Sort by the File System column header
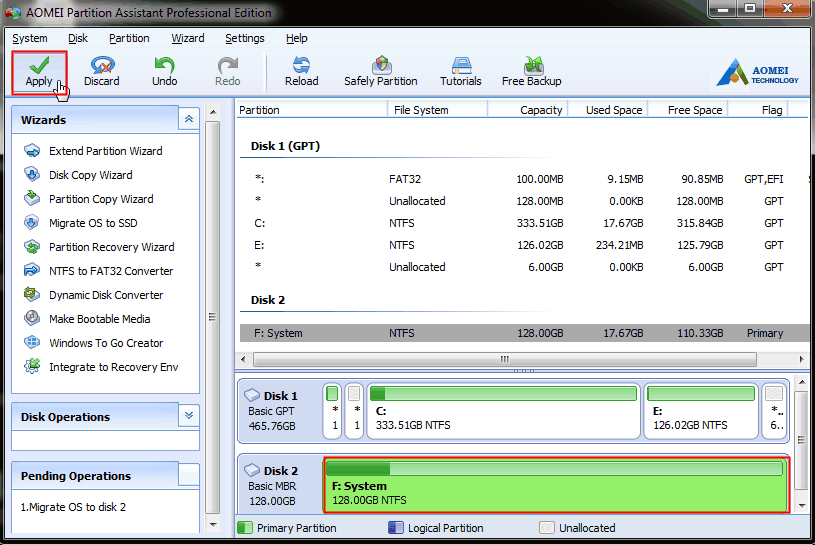Image resolution: width=815 pixels, height=545 pixels. pyautogui.click(x=438, y=110)
